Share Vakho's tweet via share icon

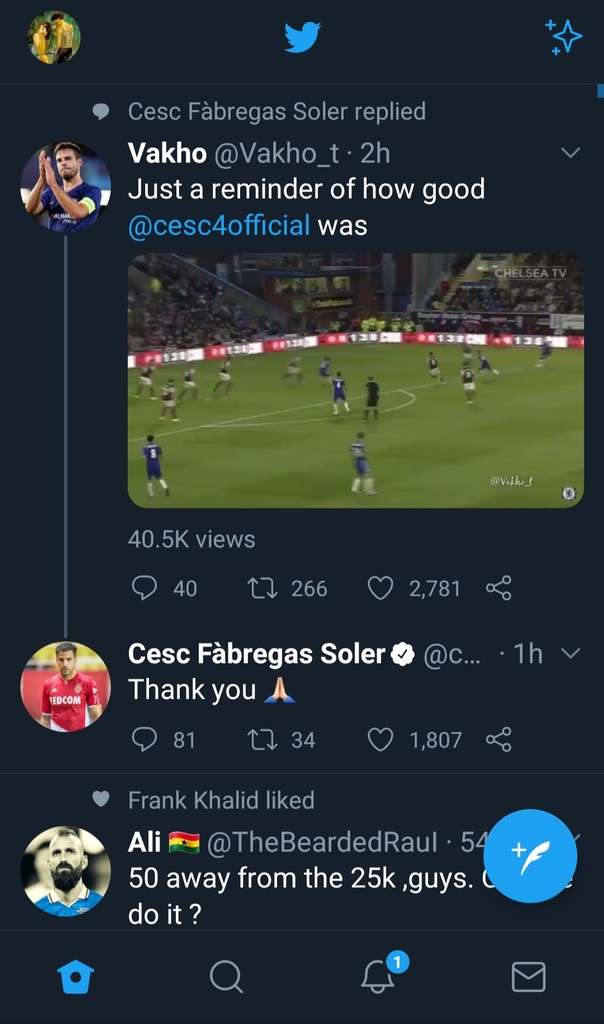tap(498, 588)
